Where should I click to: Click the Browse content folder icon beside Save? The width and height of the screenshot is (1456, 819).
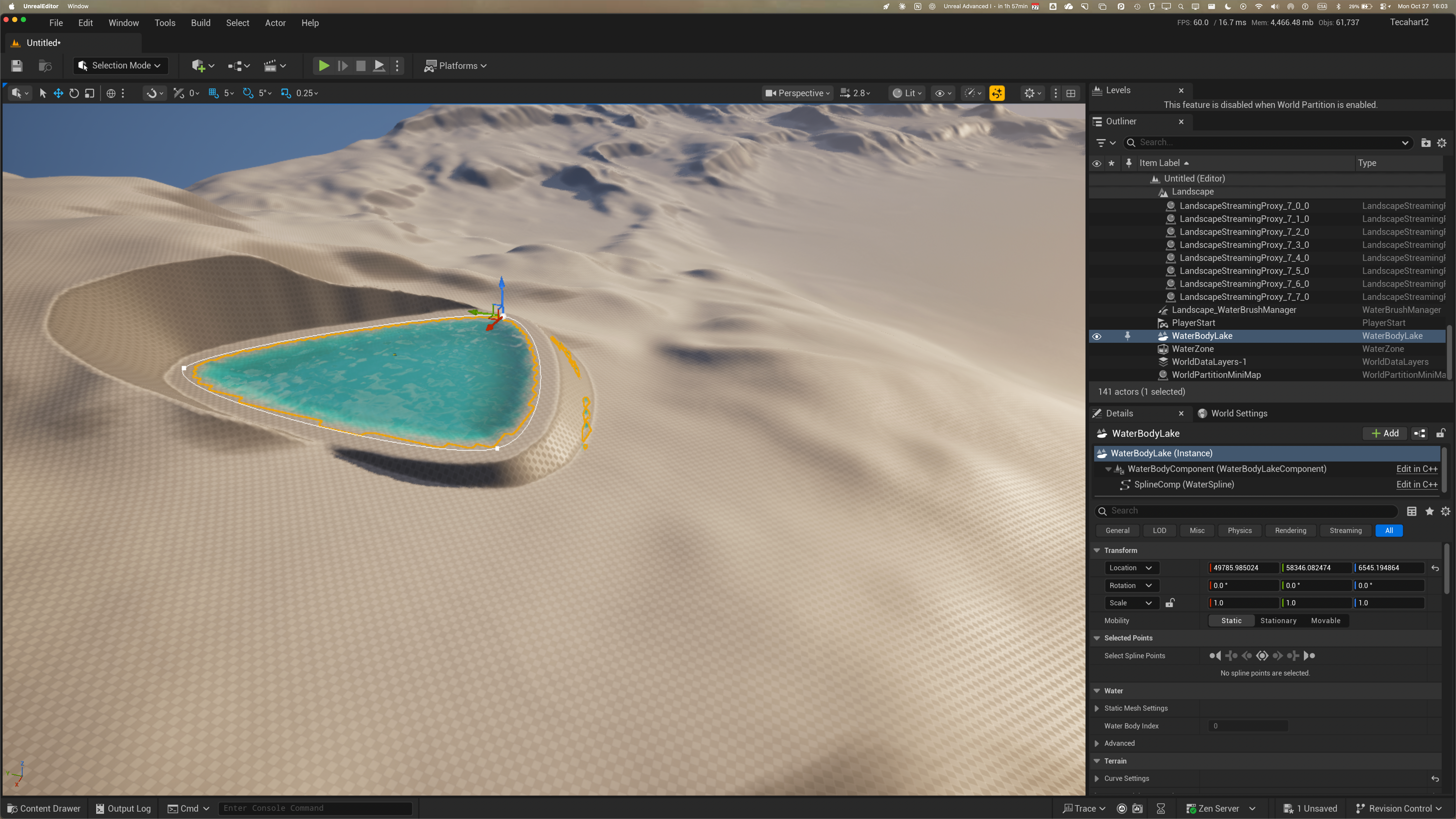[x=45, y=66]
